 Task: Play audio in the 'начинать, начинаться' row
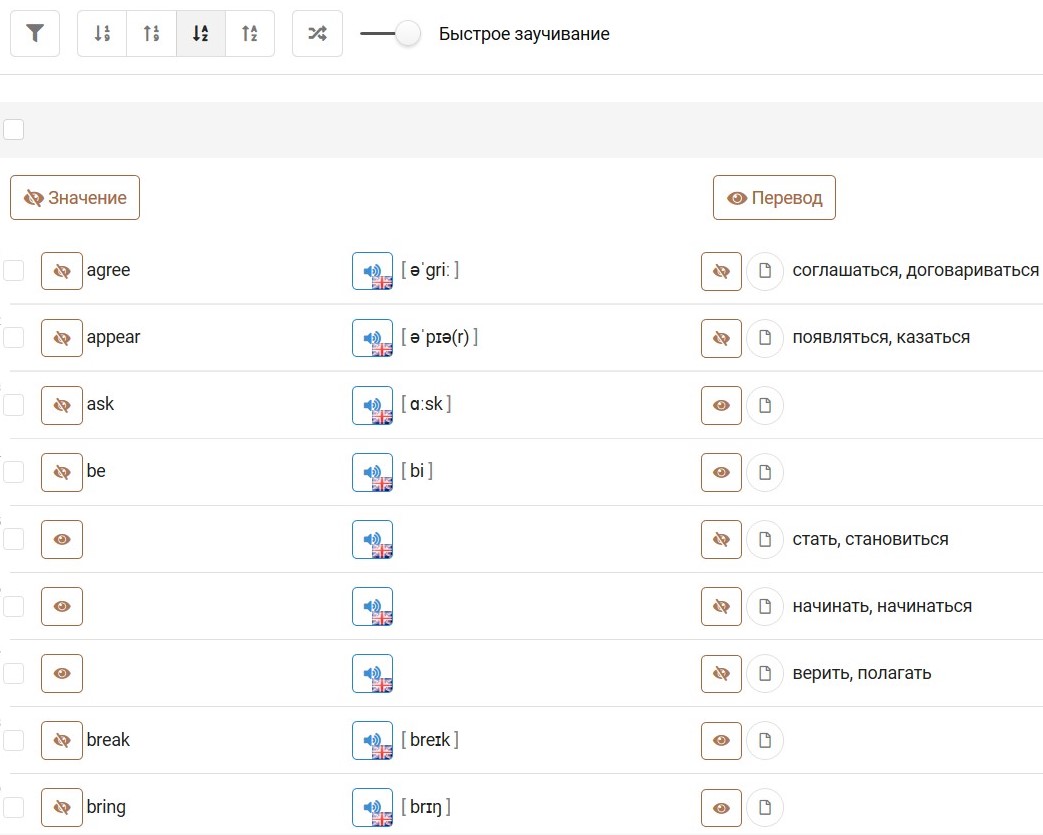(372, 607)
